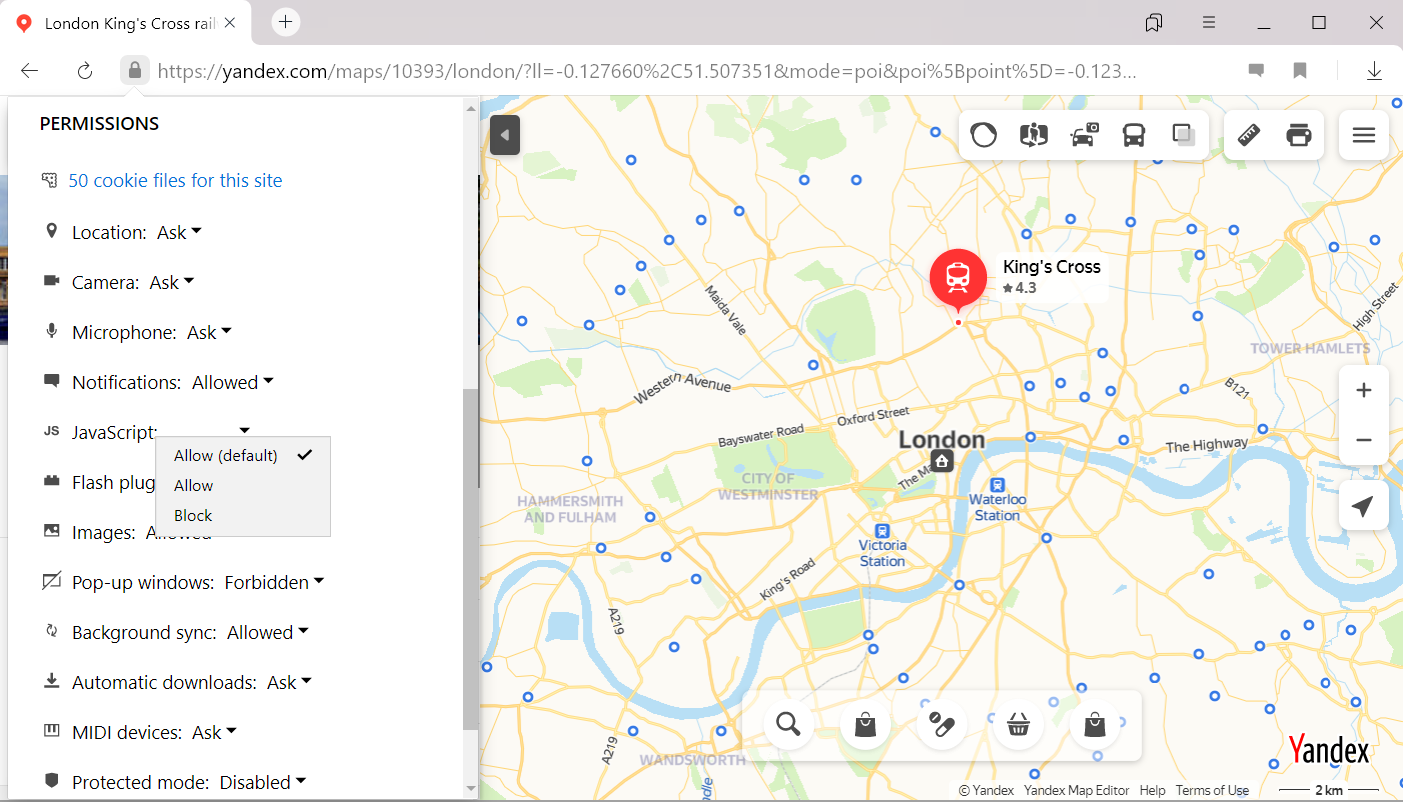The image size is (1403, 802).
Task: Choose Block option for JavaScript
Action: click(243, 515)
